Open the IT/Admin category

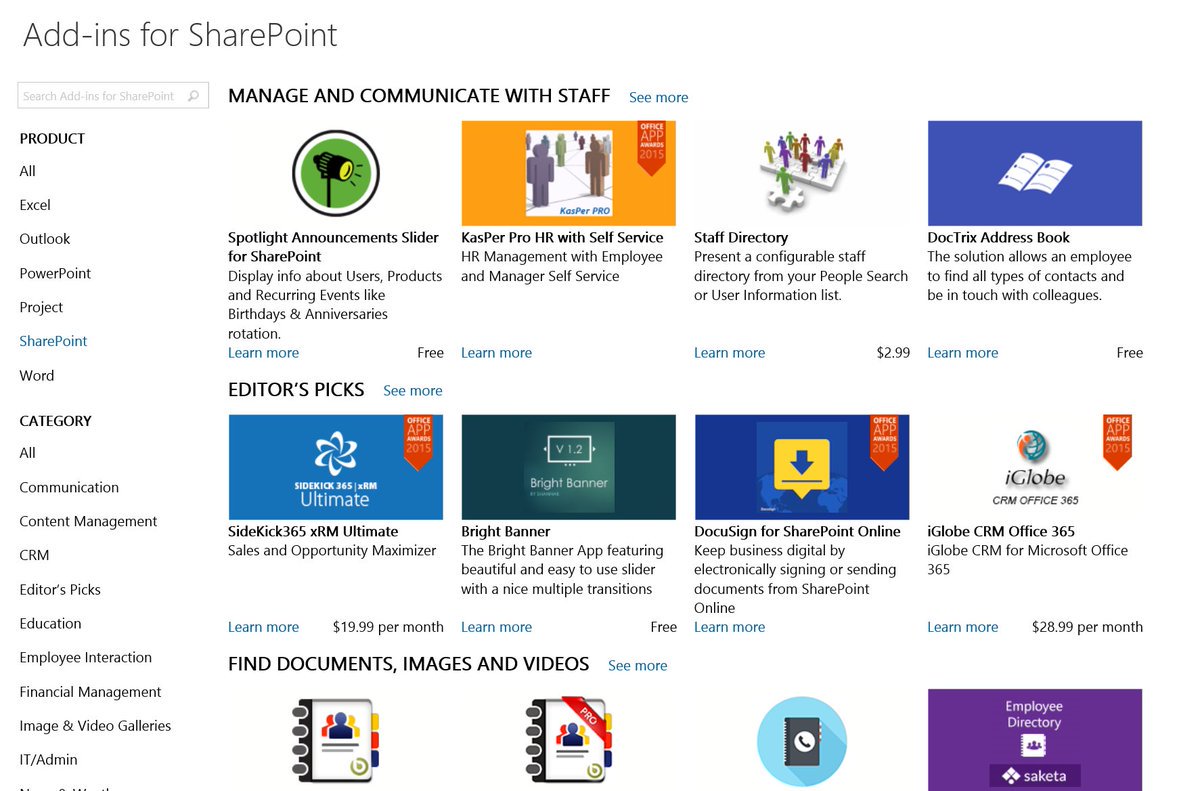point(48,759)
